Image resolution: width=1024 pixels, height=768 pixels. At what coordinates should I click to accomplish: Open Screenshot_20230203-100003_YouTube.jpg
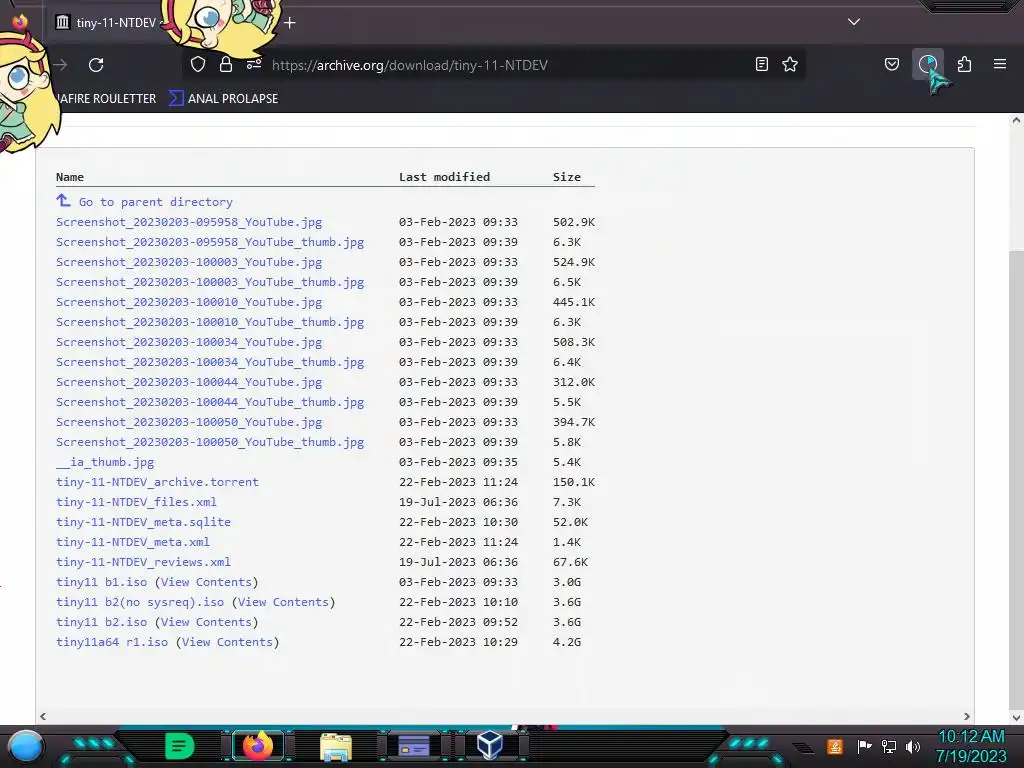pos(189,262)
